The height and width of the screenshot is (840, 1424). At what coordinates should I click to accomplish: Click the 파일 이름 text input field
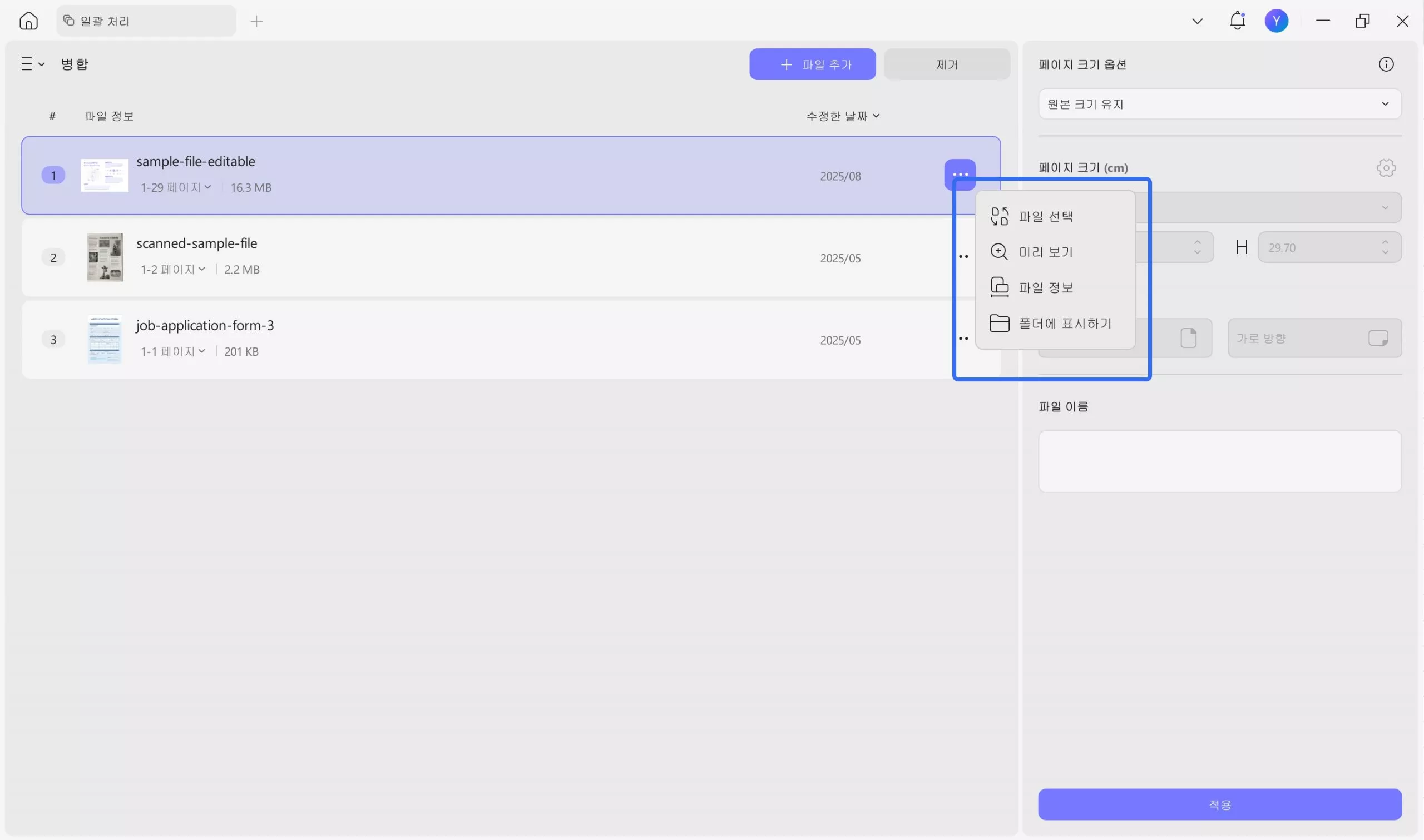tap(1220, 461)
